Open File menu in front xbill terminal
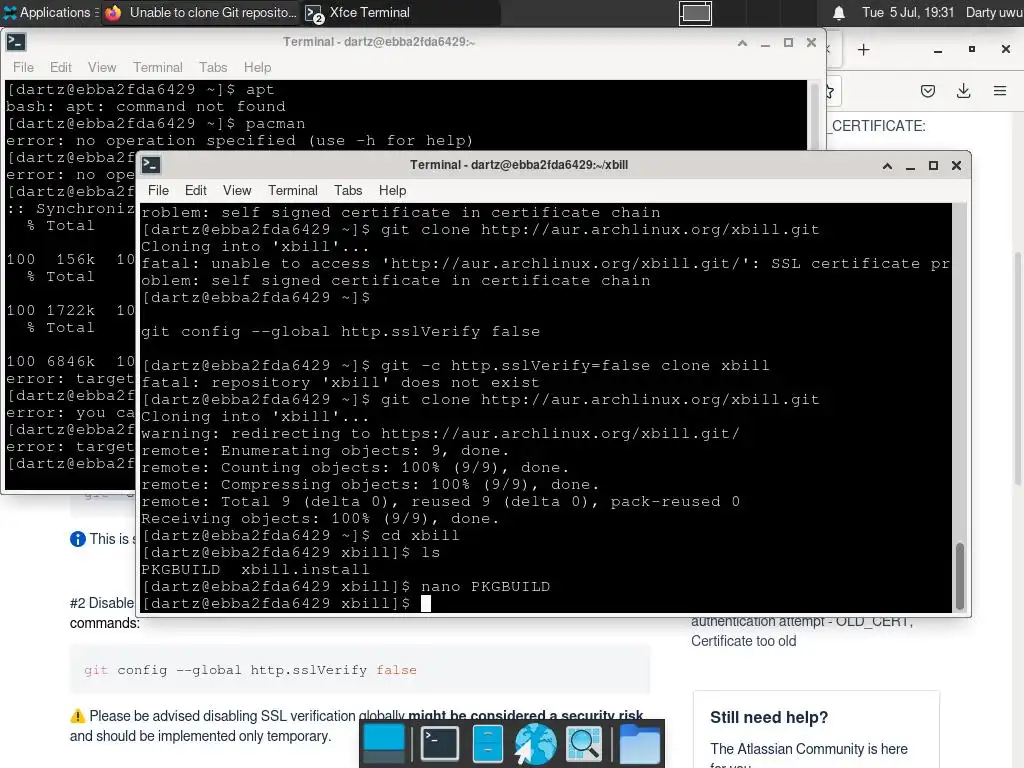The height and width of the screenshot is (768, 1024). click(x=158, y=190)
